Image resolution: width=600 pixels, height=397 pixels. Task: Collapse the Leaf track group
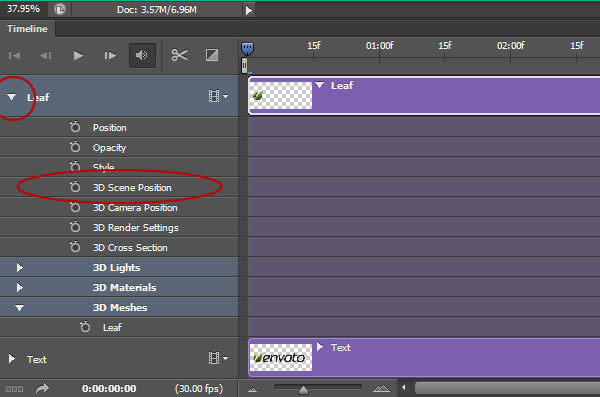click(x=11, y=97)
